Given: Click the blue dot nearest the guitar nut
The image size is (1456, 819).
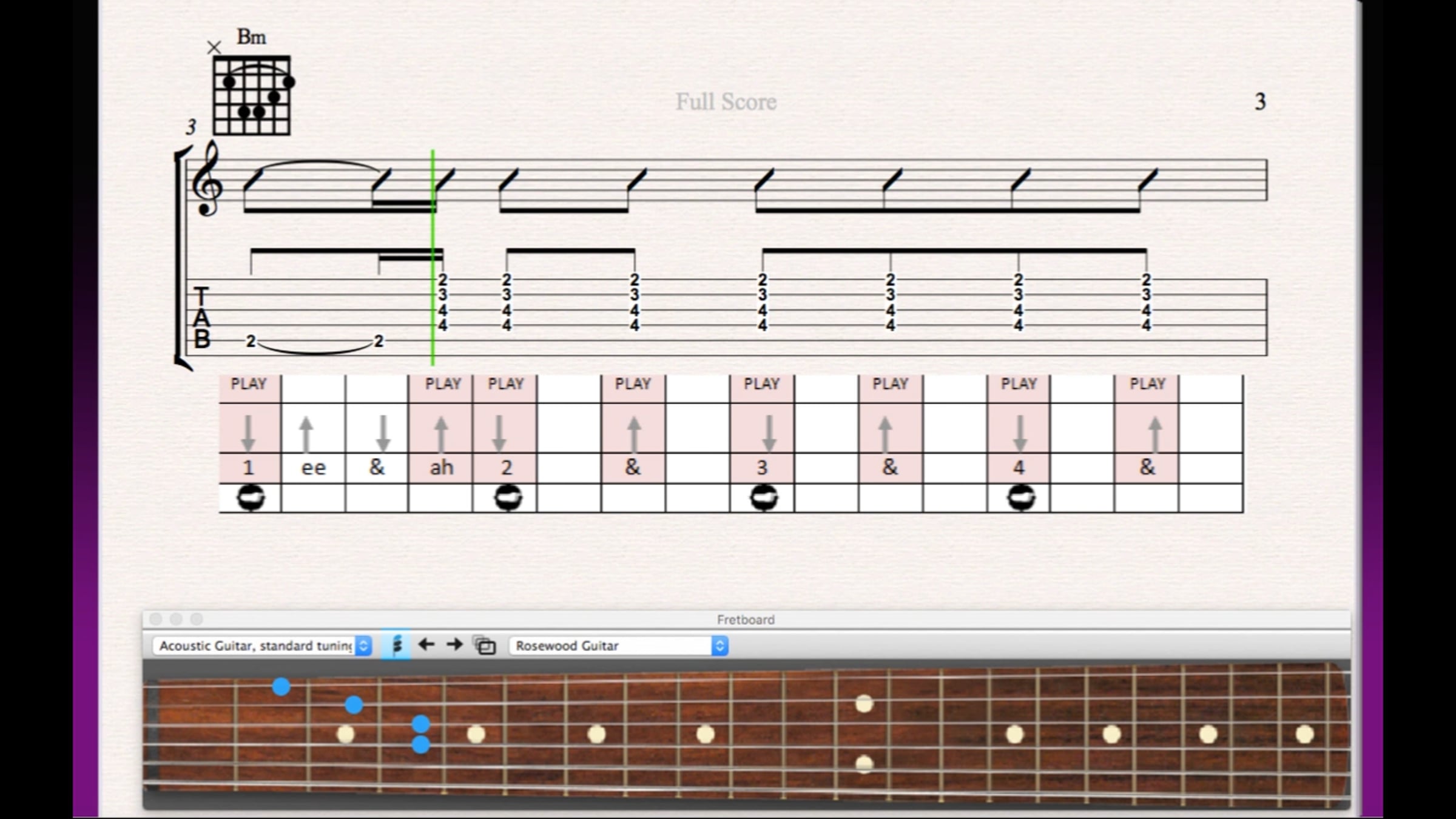Looking at the screenshot, I should coord(281,687).
